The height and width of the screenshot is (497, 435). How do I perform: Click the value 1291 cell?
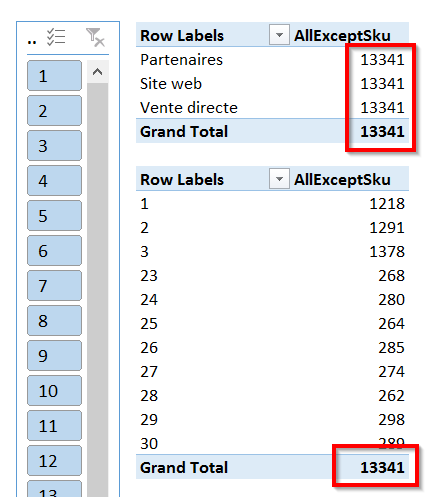click(x=387, y=228)
